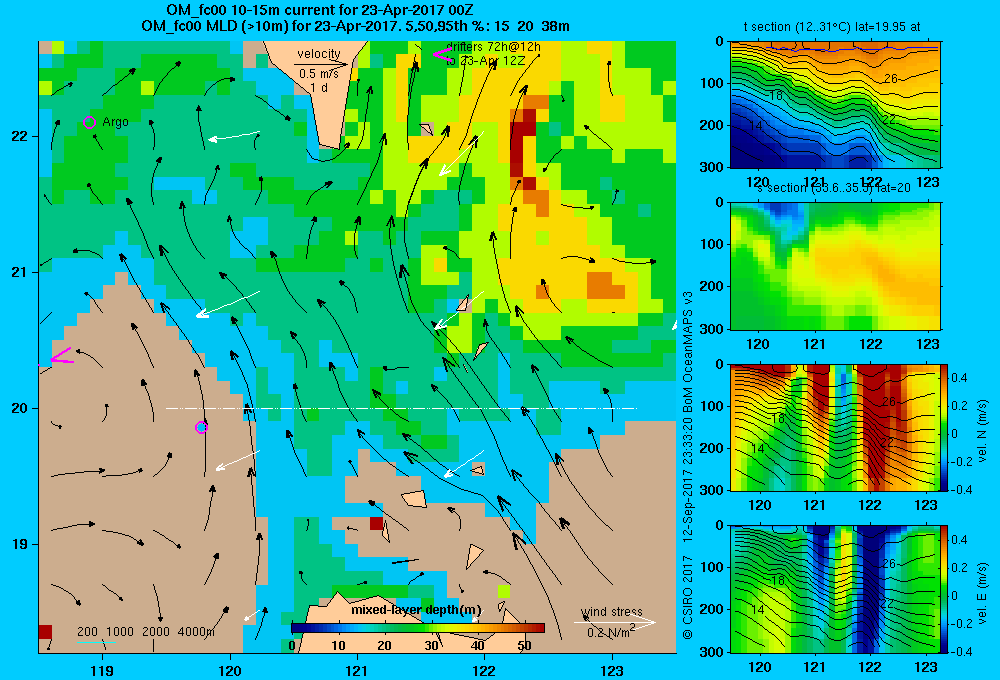Click the 'wind stress' label
Image resolution: width=1000 pixels, height=680 pixels.
pos(612,611)
